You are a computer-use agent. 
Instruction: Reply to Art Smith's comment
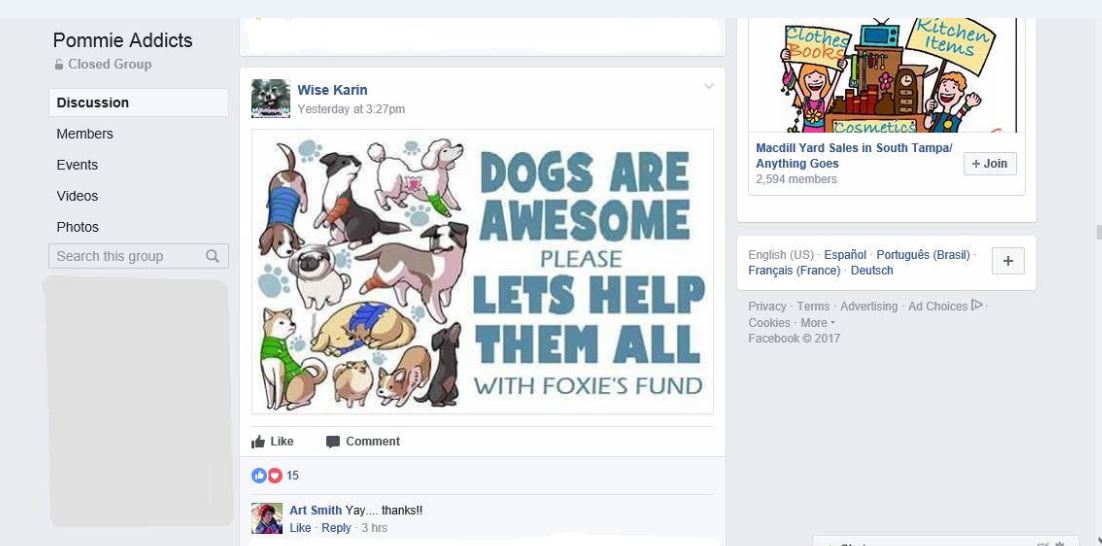pos(336,528)
